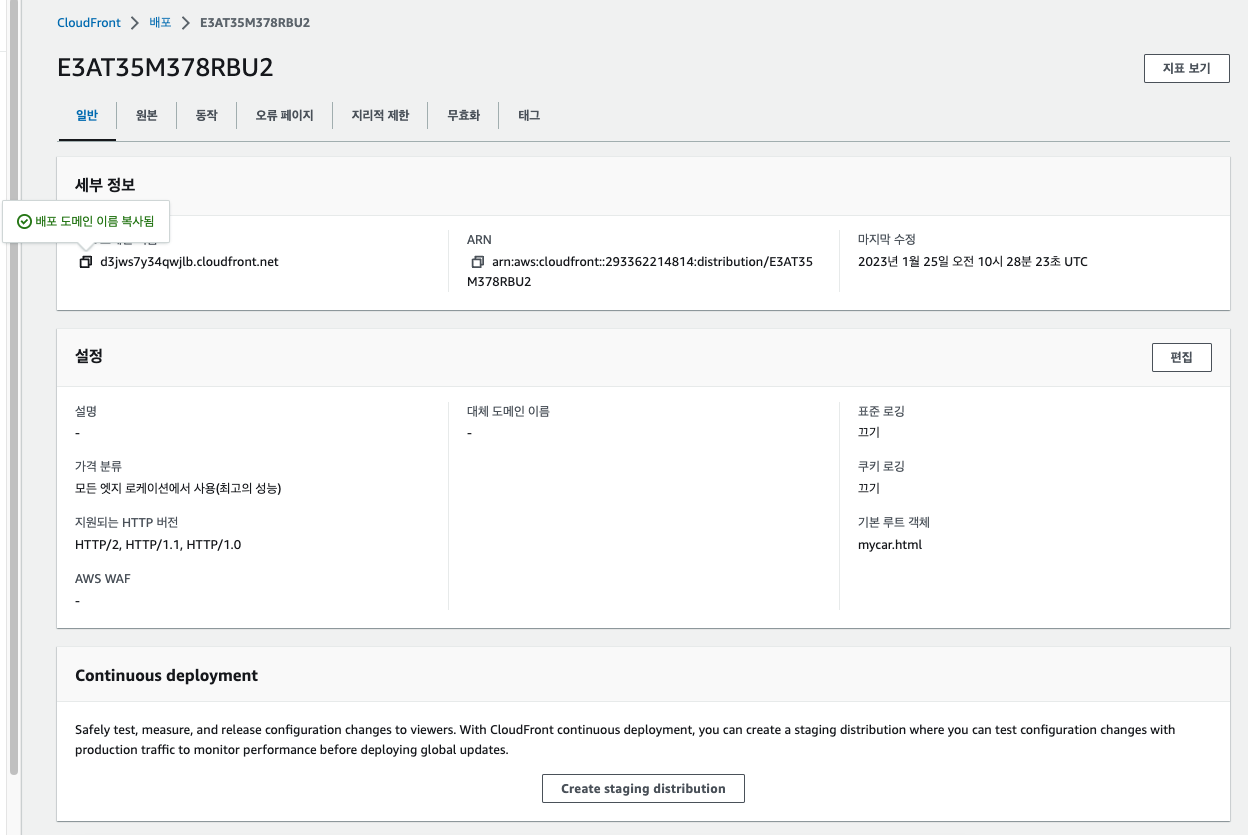Image resolution: width=1248 pixels, height=835 pixels.
Task: Copy the ARN icon
Action: click(478, 262)
